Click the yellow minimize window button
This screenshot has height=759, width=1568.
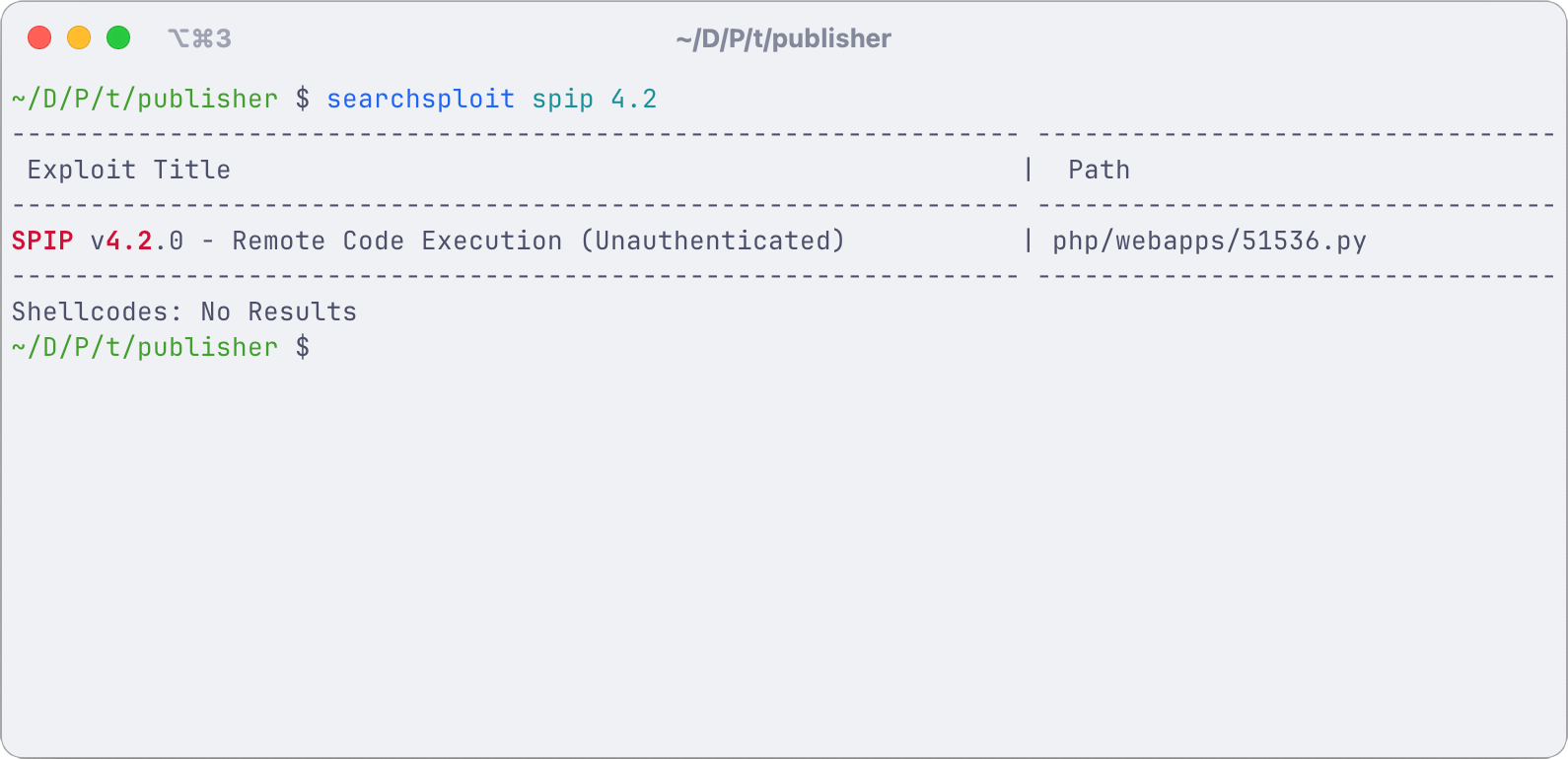pos(79,38)
